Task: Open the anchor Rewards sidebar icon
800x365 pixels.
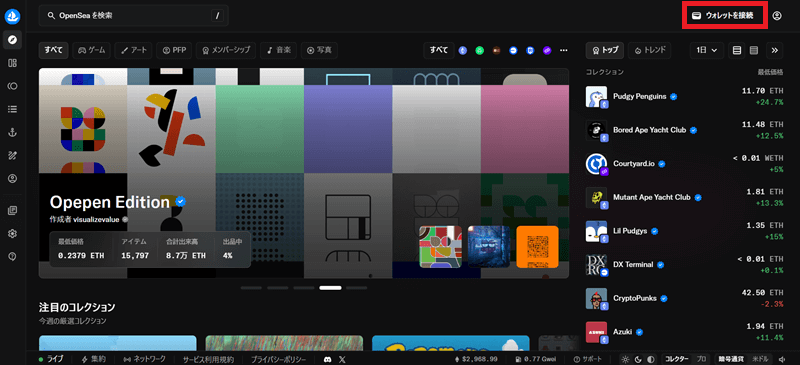Action: pyautogui.click(x=12, y=132)
